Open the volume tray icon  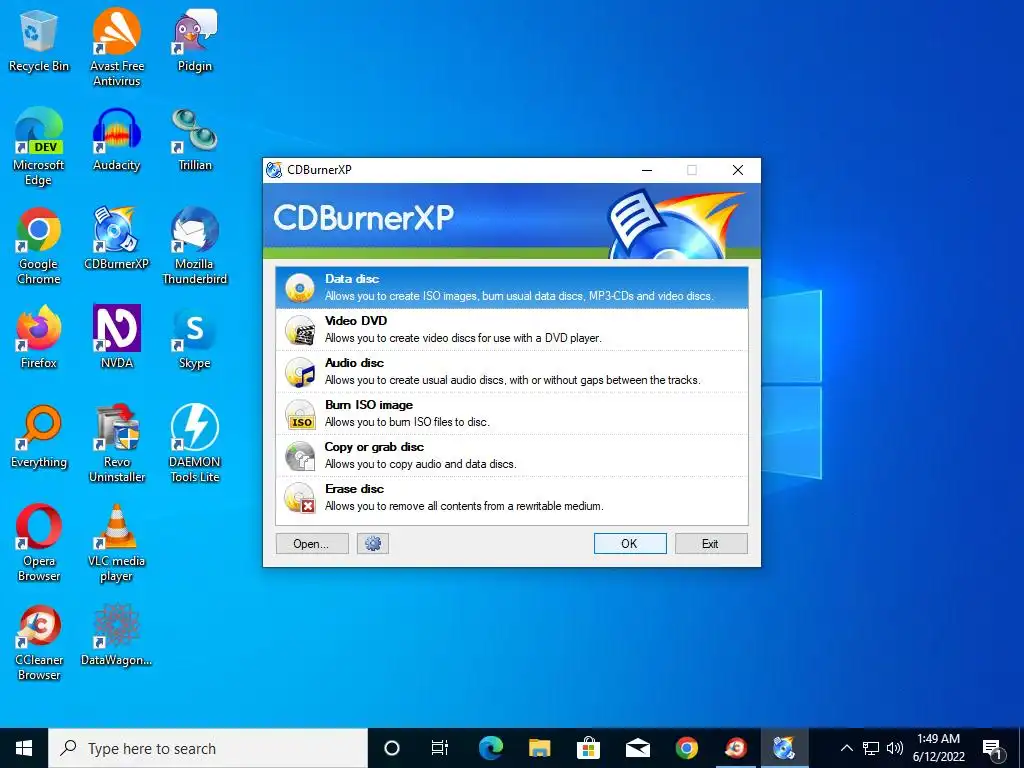895,748
